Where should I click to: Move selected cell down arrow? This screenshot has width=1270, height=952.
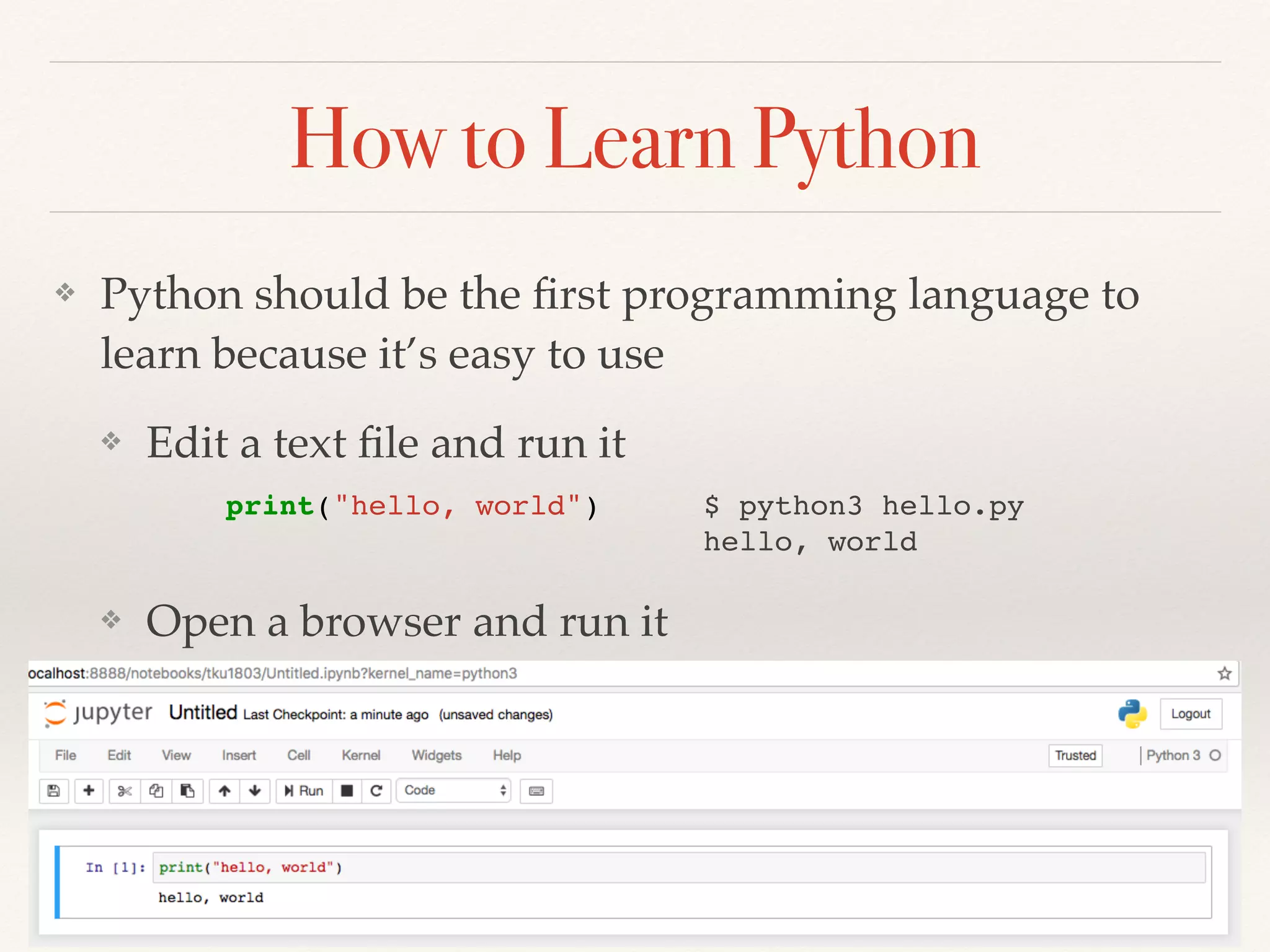coord(255,791)
